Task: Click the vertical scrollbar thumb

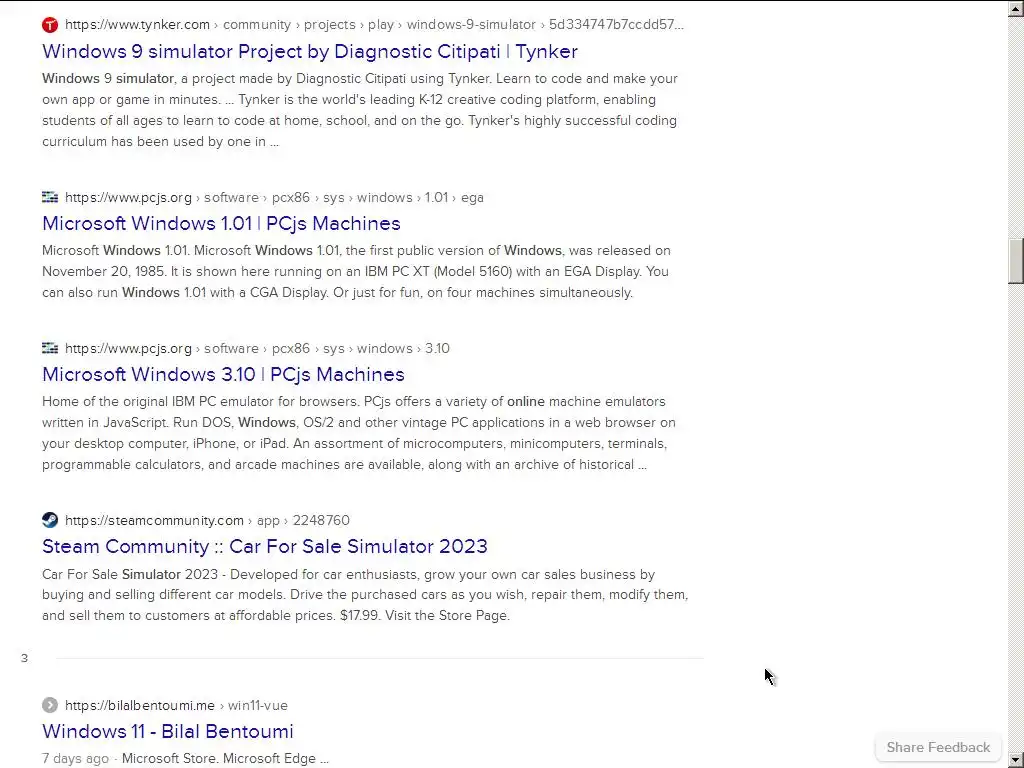Action: 1016,261
